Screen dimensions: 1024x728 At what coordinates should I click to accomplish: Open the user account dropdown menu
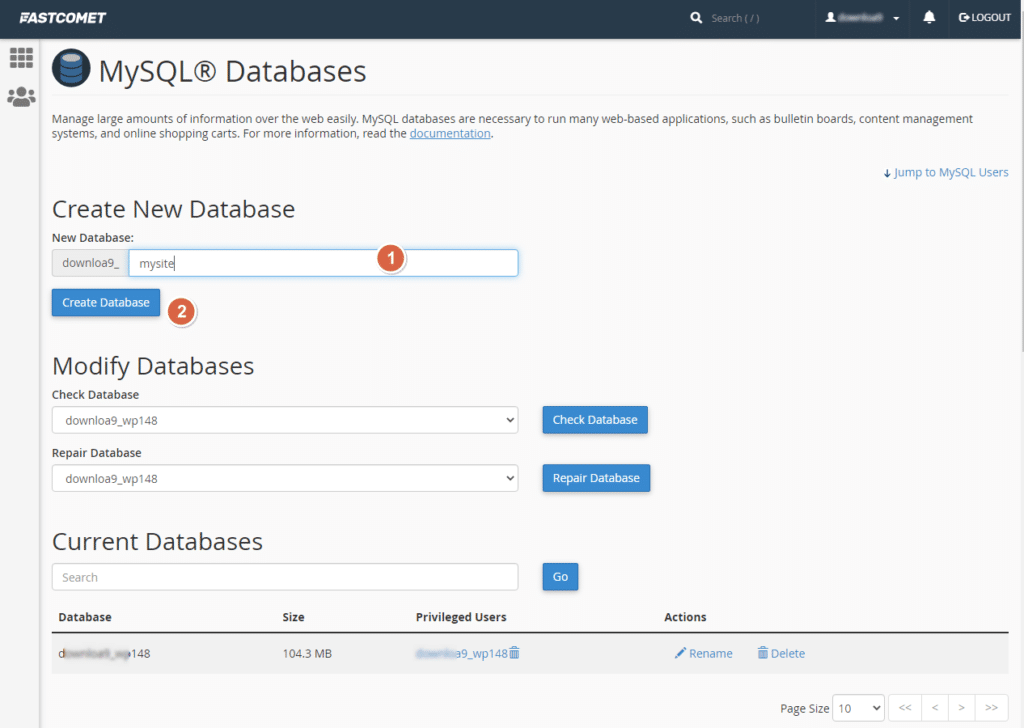pyautogui.click(x=862, y=18)
